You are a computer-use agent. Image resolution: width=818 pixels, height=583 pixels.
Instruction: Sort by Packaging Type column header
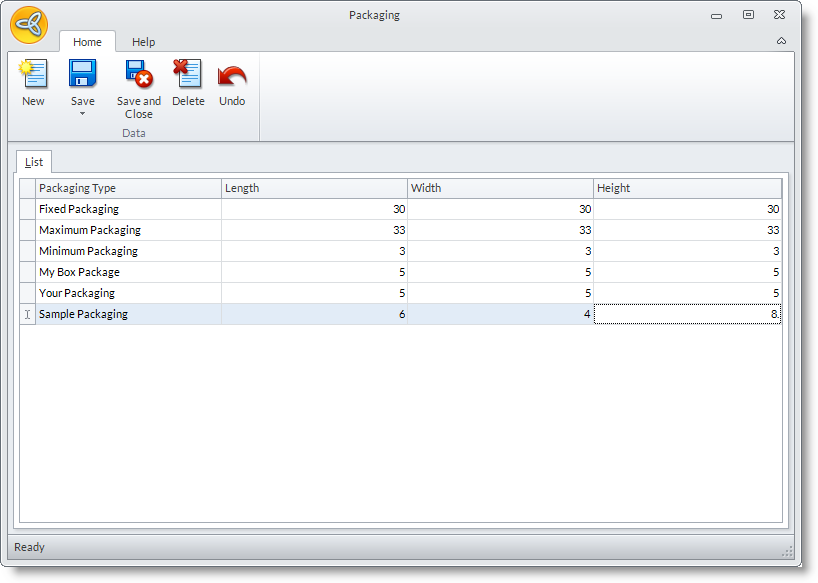pyautogui.click(x=128, y=188)
